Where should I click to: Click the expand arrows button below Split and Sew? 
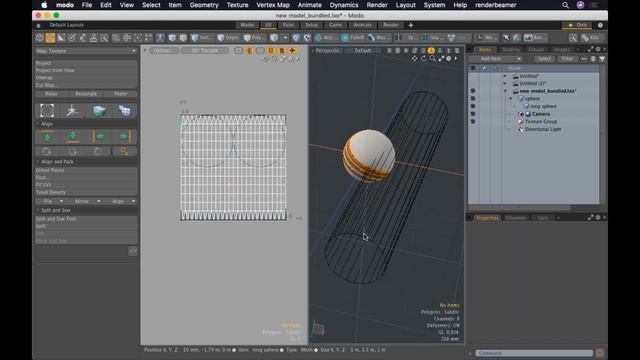(x=133, y=251)
